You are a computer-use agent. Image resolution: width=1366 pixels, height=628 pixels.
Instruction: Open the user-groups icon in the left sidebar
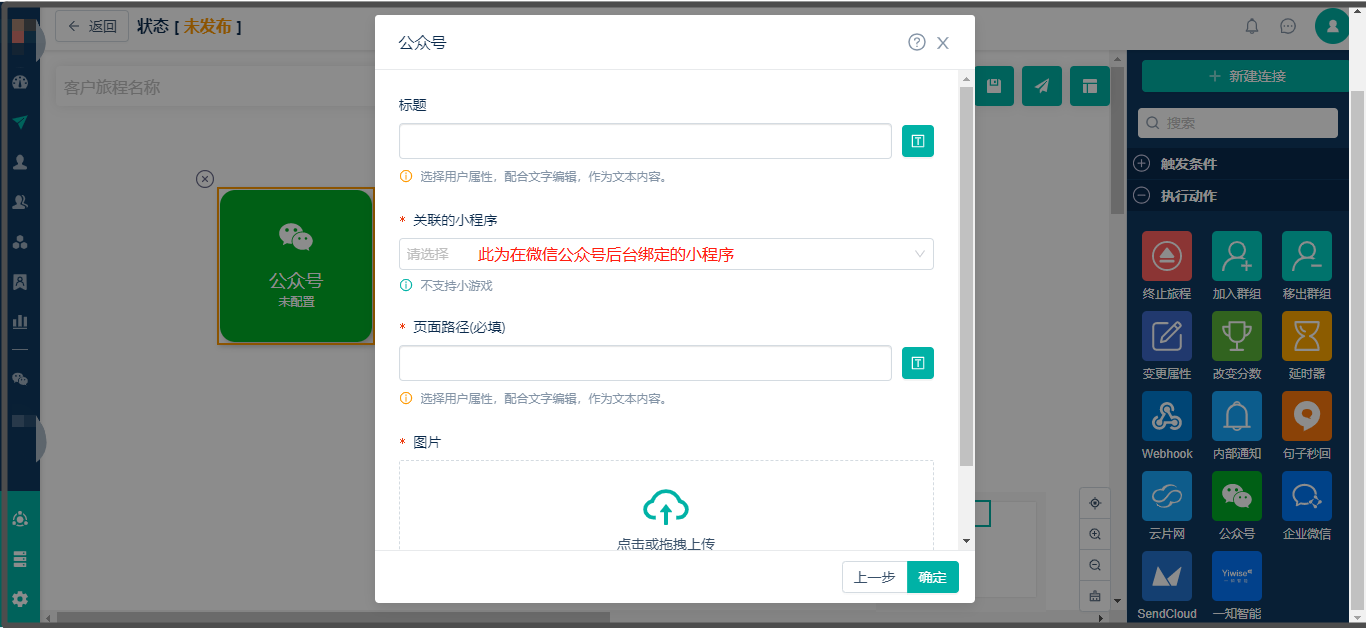coord(20,202)
